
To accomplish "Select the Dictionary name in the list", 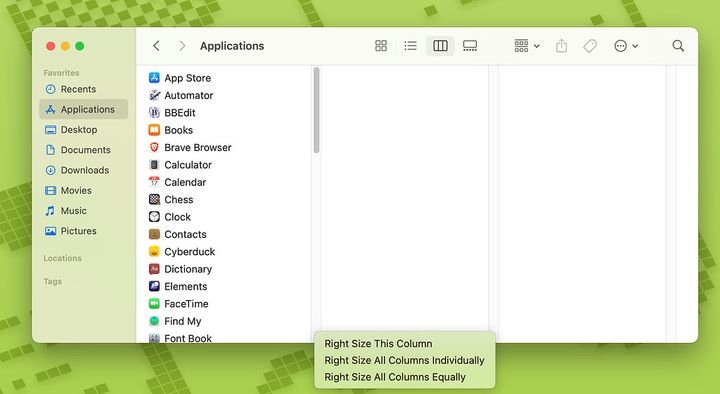I will pyautogui.click(x=188, y=269).
